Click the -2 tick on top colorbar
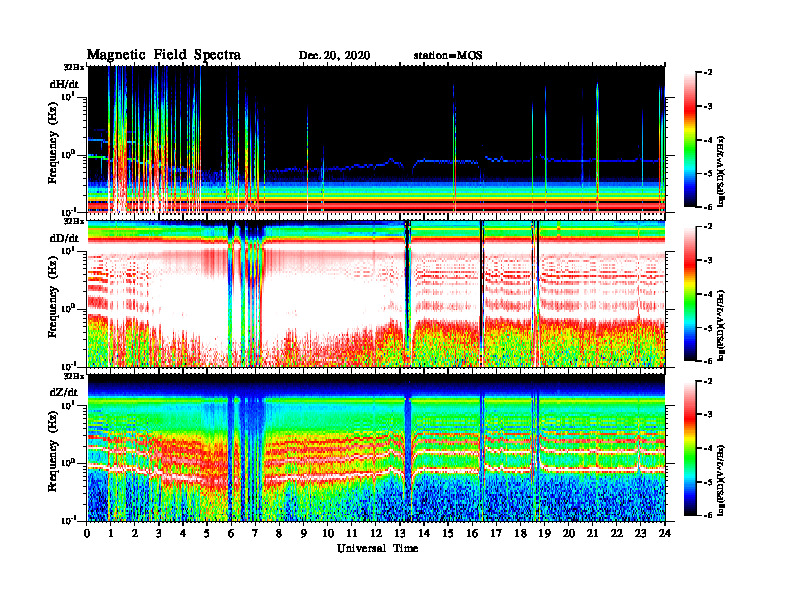The width and height of the screenshot is (792, 612). point(706,73)
